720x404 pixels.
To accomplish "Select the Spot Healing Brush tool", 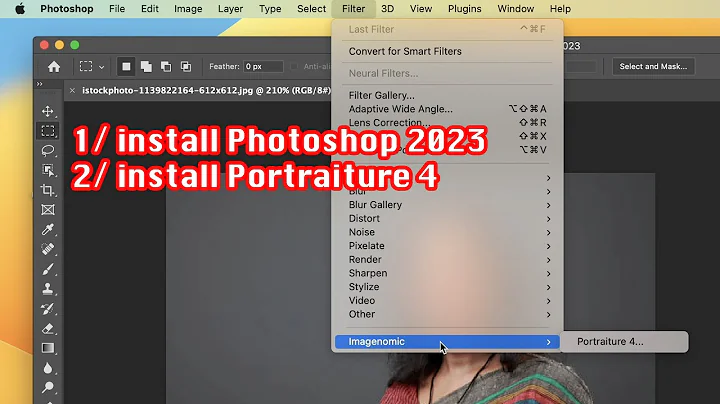I will click(48, 249).
